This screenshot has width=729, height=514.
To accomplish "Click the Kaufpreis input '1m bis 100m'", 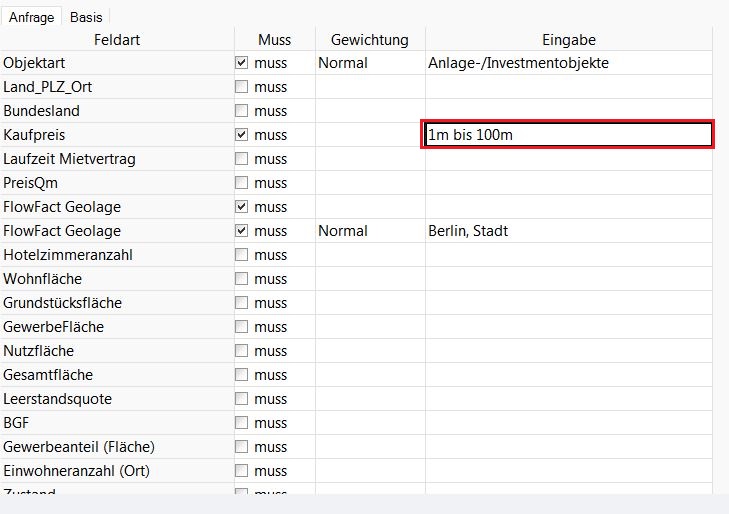I will (567, 135).
